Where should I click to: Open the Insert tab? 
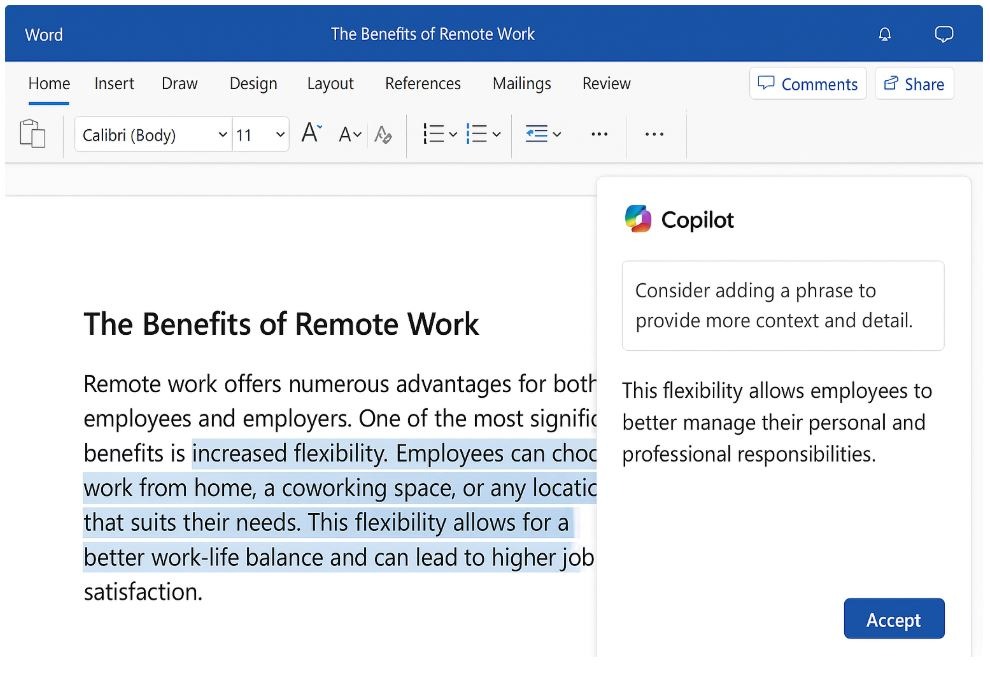tap(114, 83)
